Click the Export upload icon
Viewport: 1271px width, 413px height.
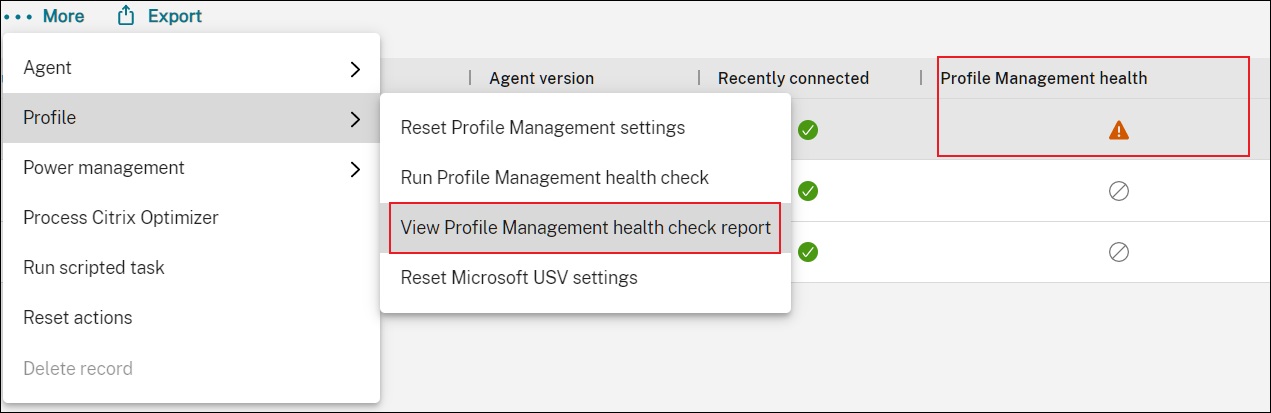pyautogui.click(x=126, y=16)
